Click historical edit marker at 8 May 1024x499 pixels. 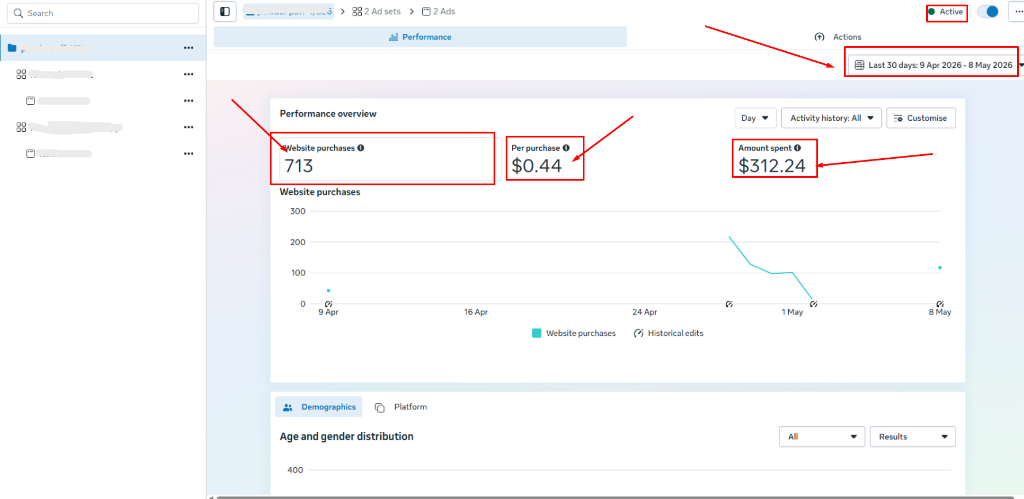click(940, 304)
